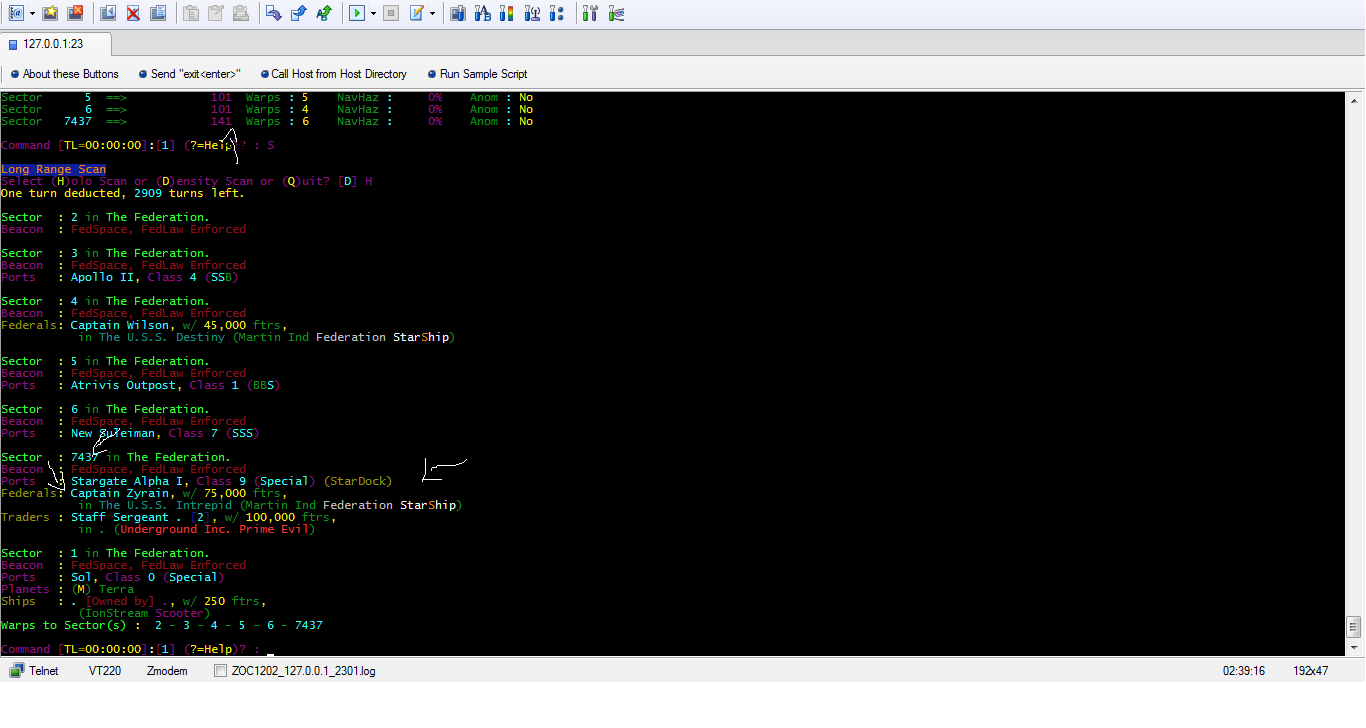Click the red X disconnect toolbar icon
Viewport: 1366px width, 728px height.
click(132, 13)
